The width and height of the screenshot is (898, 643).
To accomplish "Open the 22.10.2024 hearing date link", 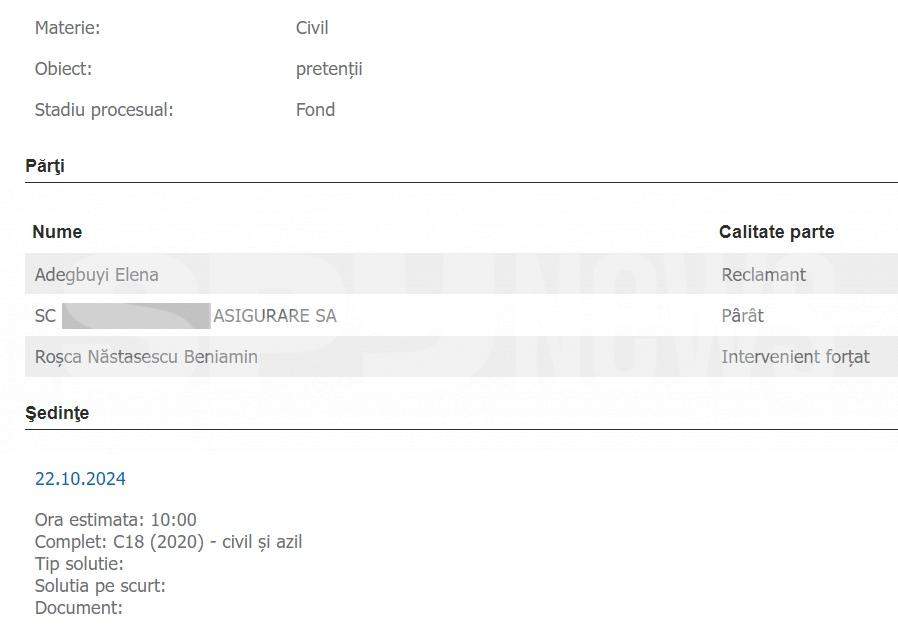I will coord(80,479).
